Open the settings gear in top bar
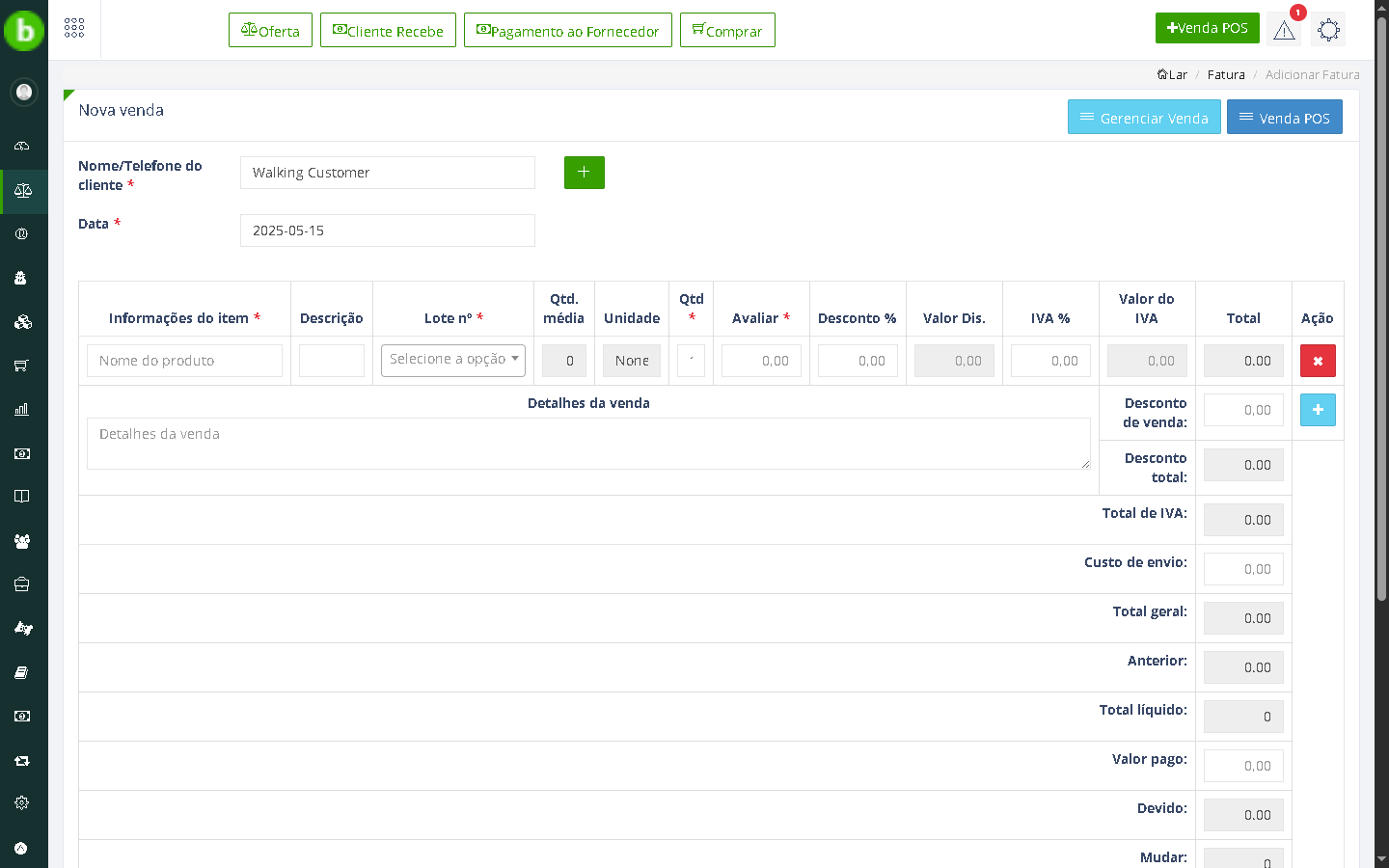The width and height of the screenshot is (1389, 868). pos(1328,30)
